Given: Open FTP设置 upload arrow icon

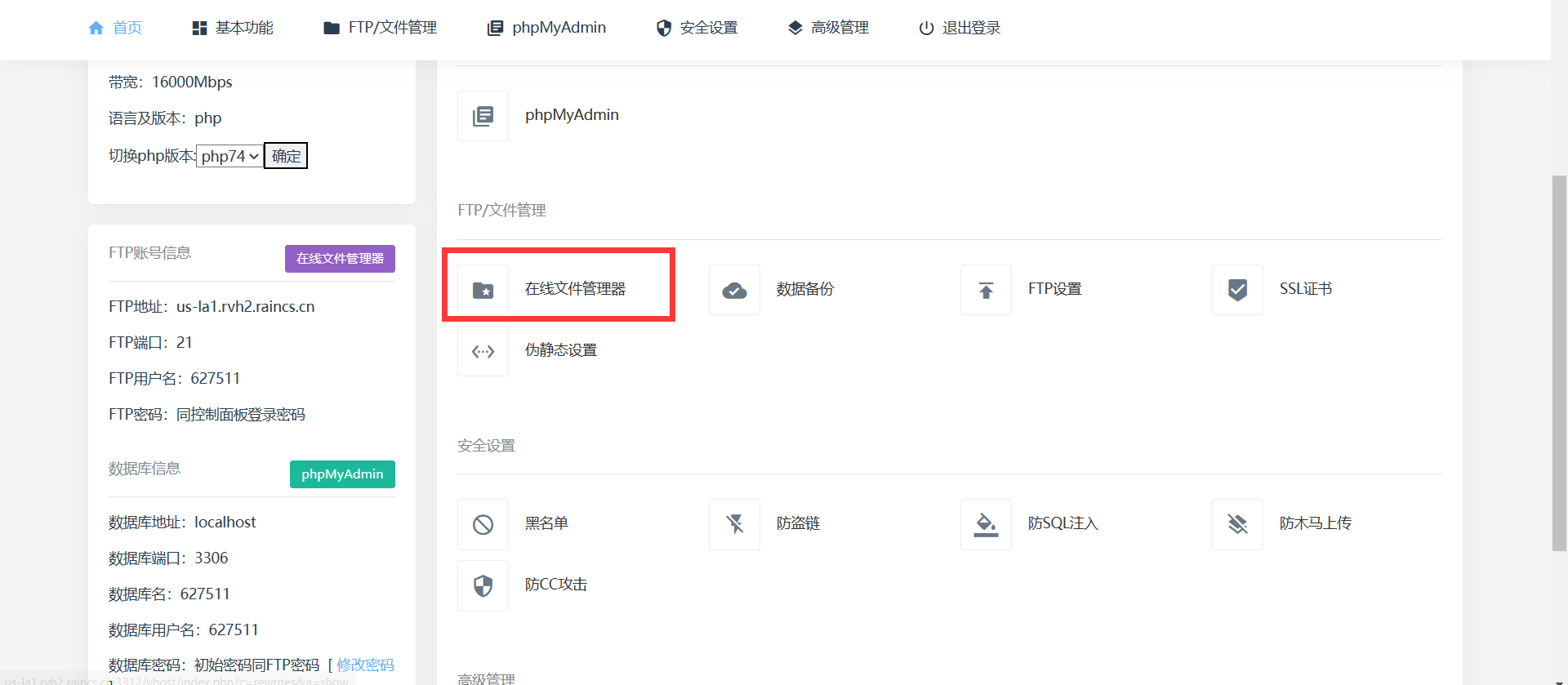Looking at the screenshot, I should tap(986, 290).
